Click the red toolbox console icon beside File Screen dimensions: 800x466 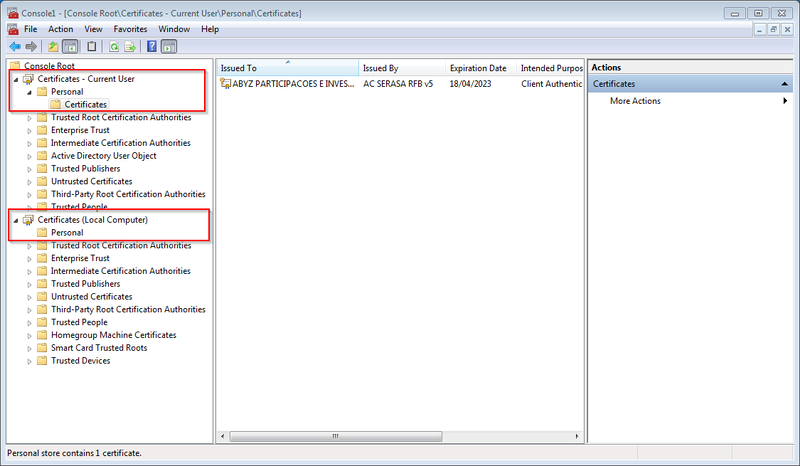[x=13, y=29]
